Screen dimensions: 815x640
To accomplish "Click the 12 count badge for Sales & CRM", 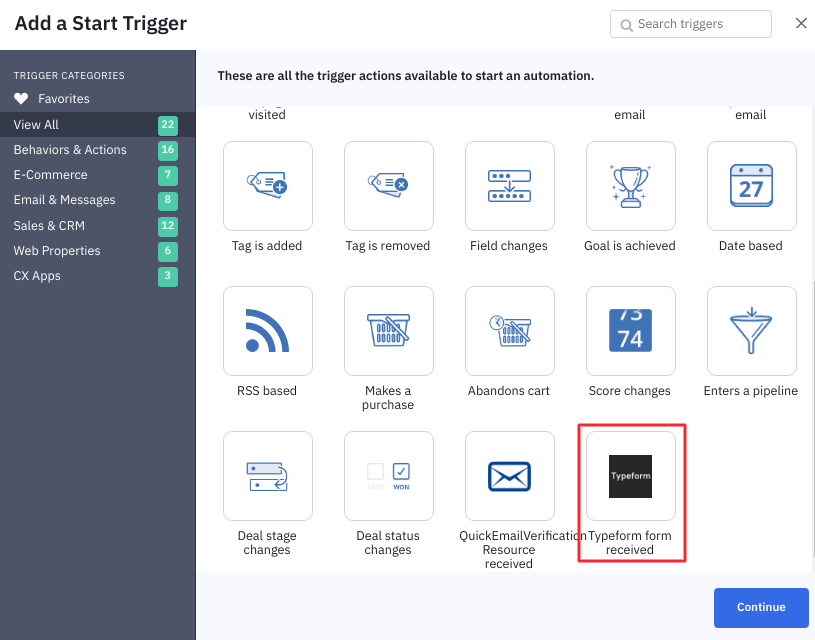I will tap(168, 226).
